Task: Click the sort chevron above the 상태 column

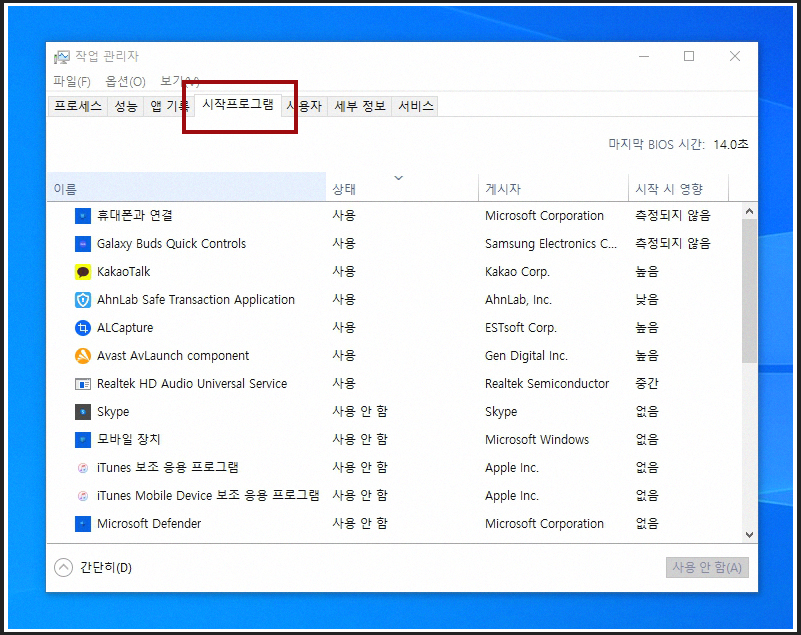Action: (398, 178)
